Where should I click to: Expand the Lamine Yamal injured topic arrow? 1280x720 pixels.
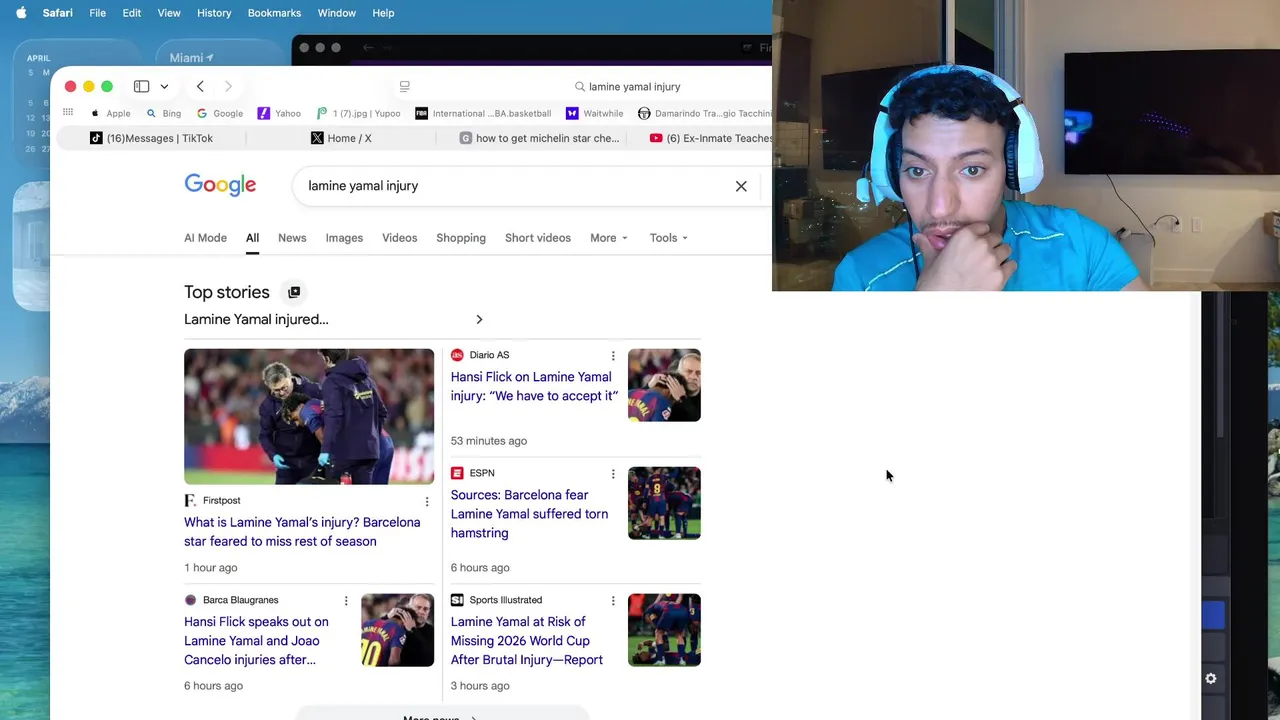coord(479,320)
